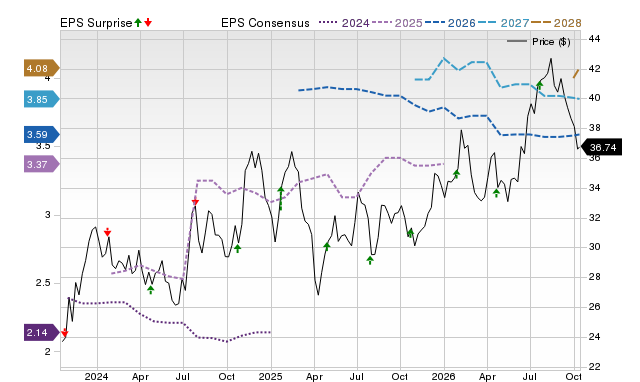This screenshot has height=382, width=640.
Task: Select the red surprise marker beside the 2.14 tag
Action: pyautogui.click(x=64, y=333)
